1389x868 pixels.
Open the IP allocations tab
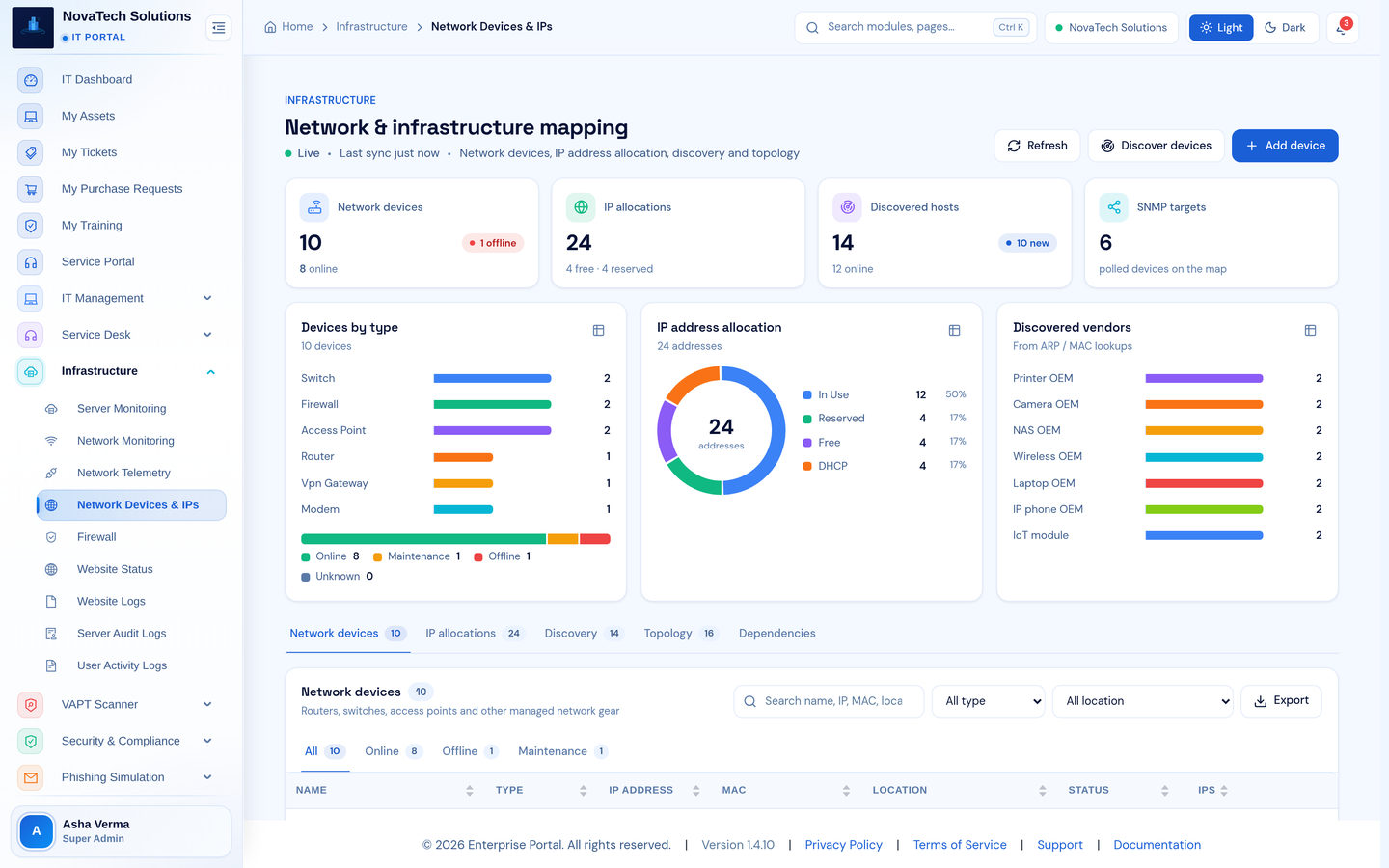[474, 634]
